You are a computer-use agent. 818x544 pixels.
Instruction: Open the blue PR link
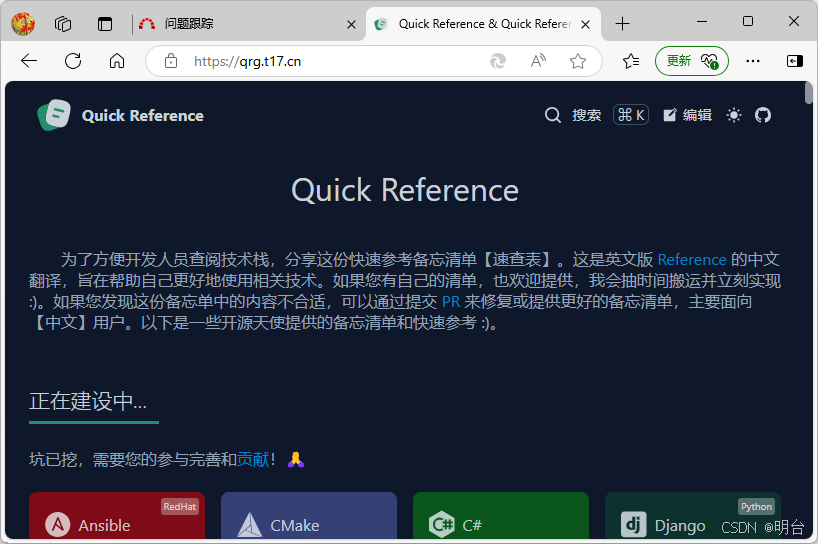point(451,301)
